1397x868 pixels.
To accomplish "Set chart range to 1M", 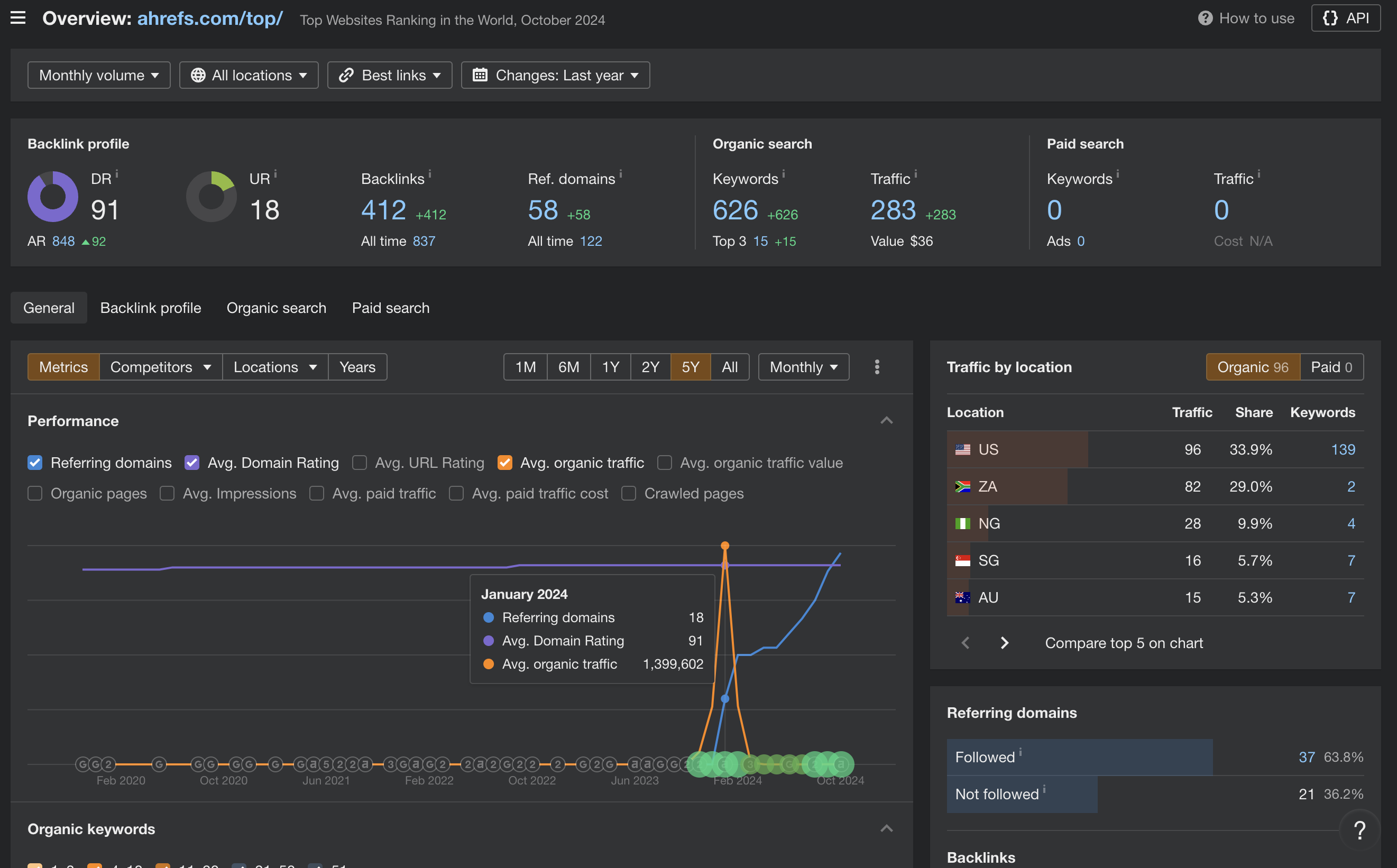I will click(526, 367).
